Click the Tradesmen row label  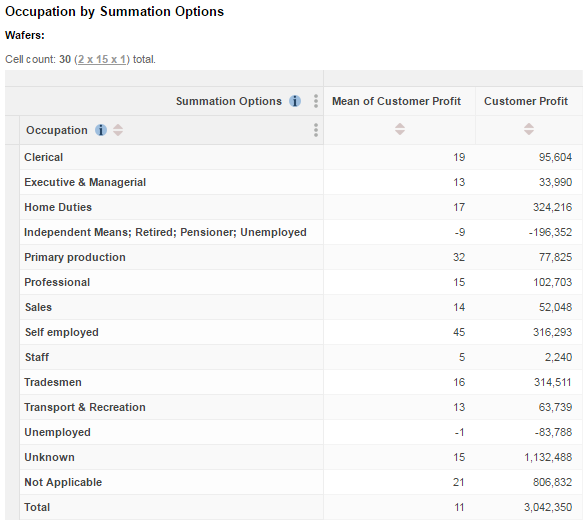53,382
